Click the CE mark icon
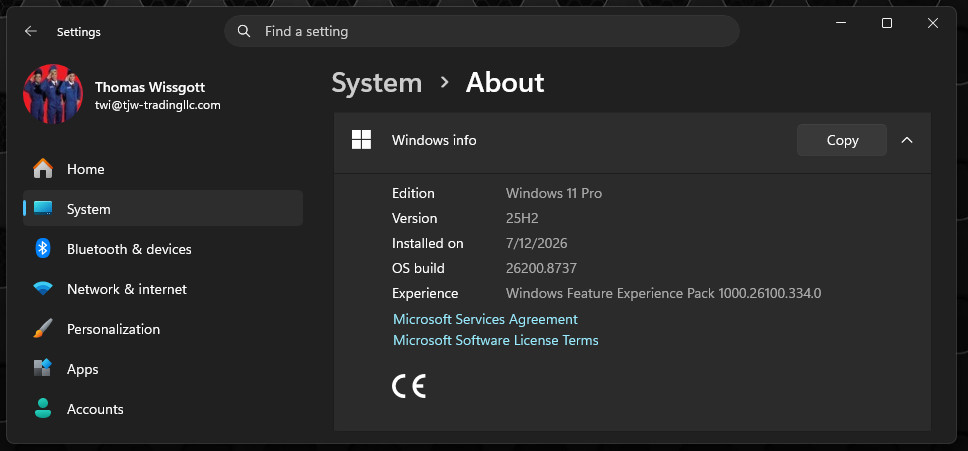The image size is (968, 451). point(409,386)
